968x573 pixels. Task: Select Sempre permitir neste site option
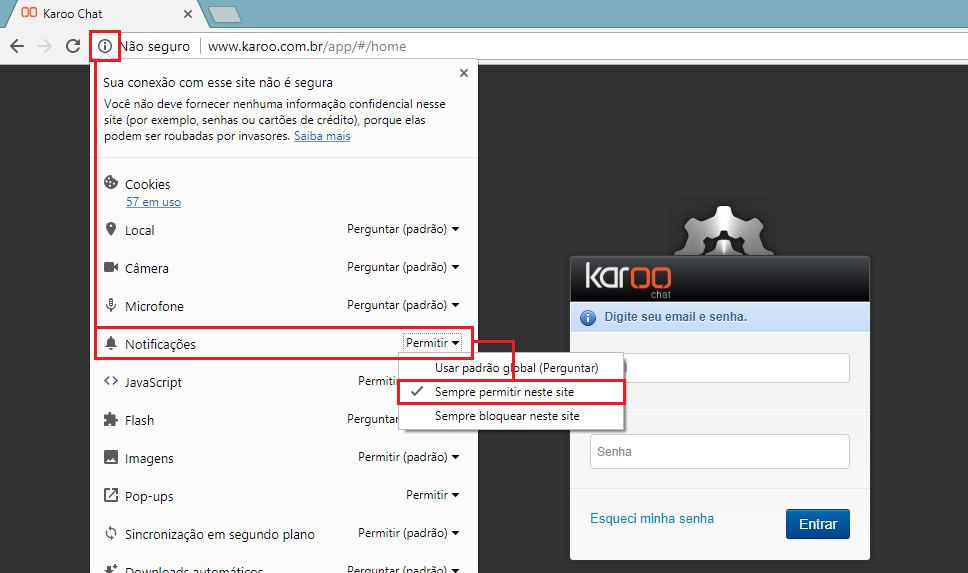click(x=511, y=392)
